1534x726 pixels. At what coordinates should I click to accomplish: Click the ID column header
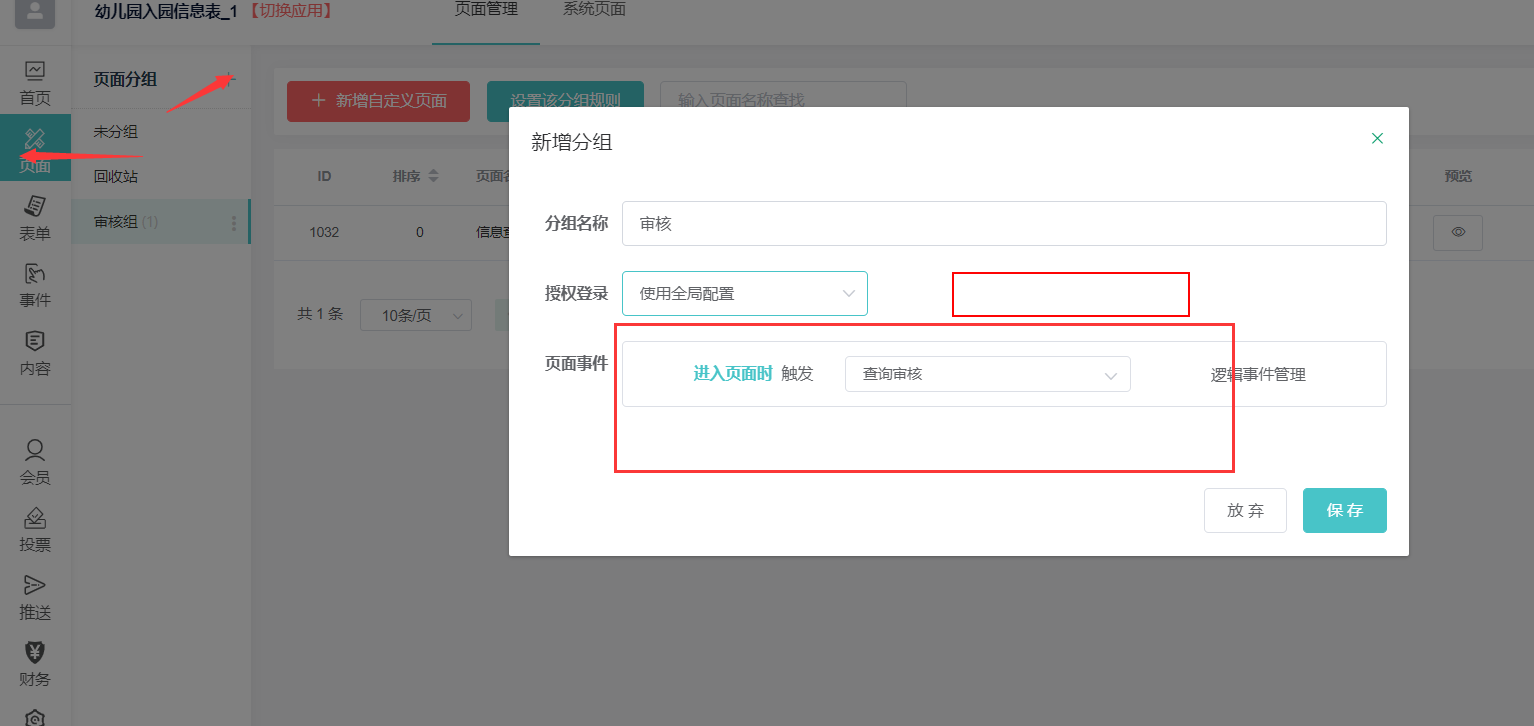[x=324, y=176]
